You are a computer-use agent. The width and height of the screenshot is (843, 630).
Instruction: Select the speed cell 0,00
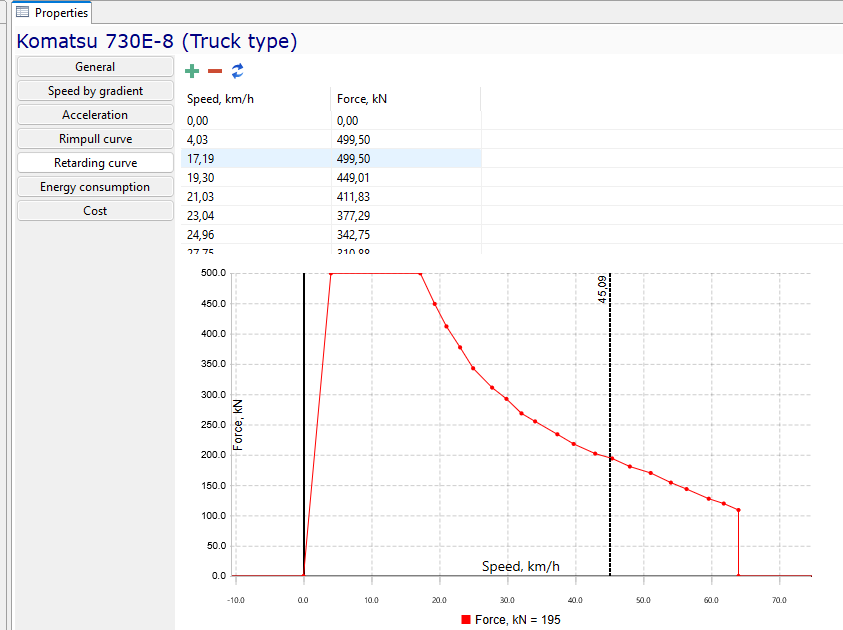tap(256, 121)
